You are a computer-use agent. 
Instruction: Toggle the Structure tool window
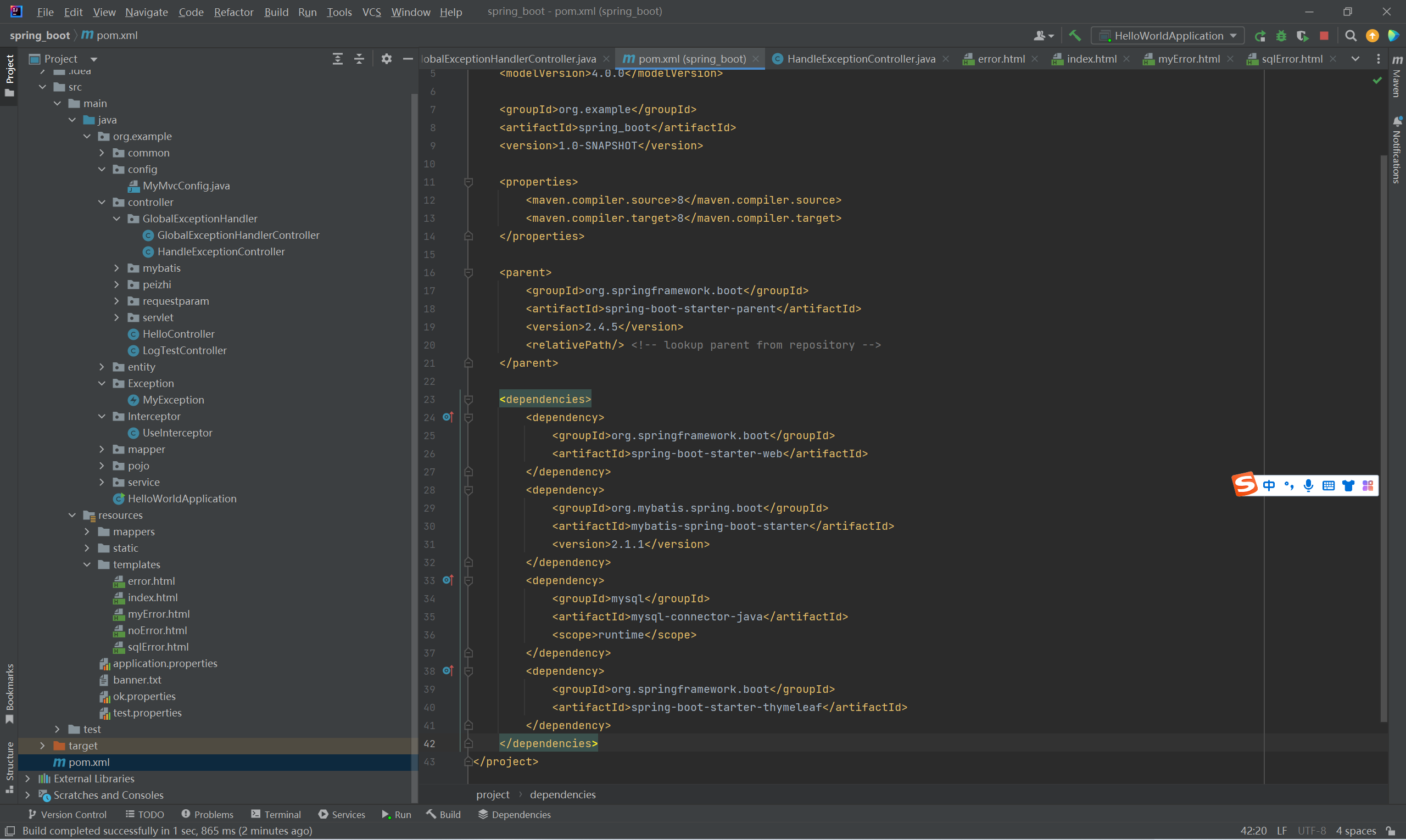click(x=10, y=766)
